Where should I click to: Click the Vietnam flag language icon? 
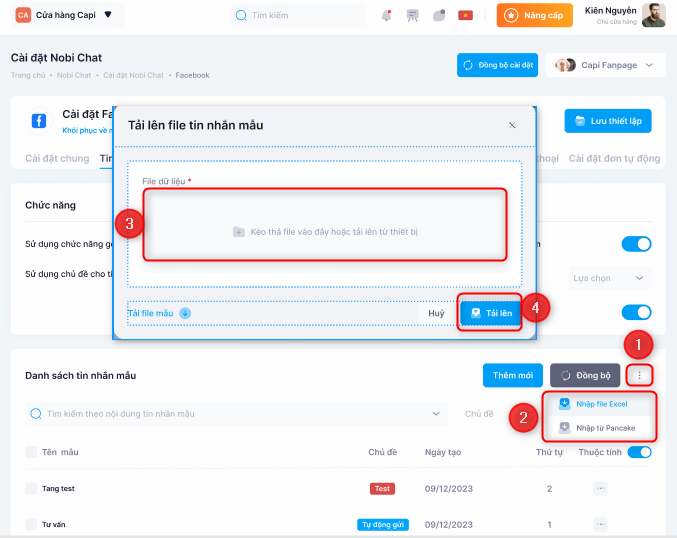pos(465,15)
